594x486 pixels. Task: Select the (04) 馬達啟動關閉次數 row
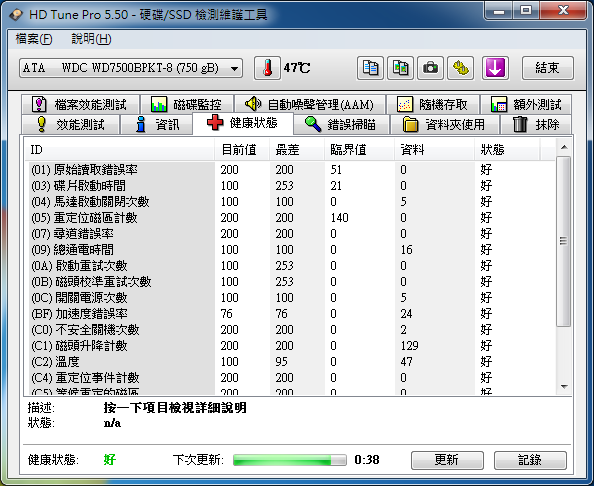pyautogui.click(x=292, y=202)
